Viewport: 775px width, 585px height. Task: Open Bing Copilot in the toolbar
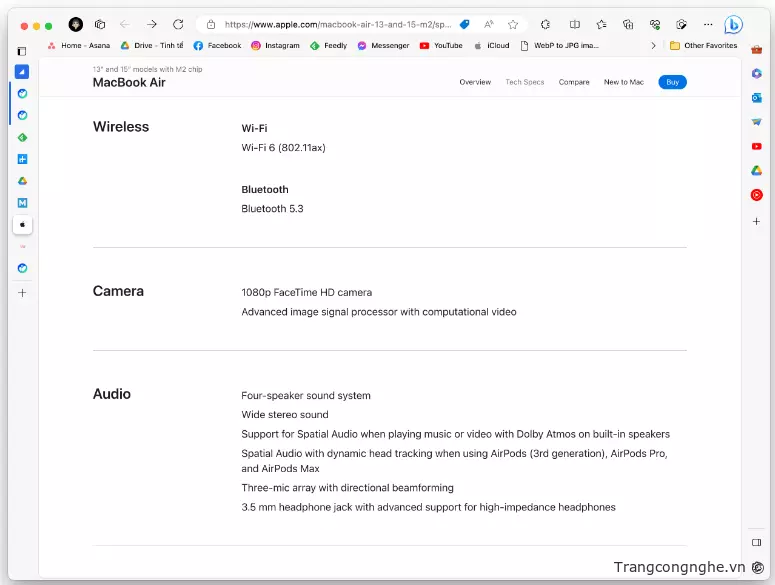coord(733,24)
